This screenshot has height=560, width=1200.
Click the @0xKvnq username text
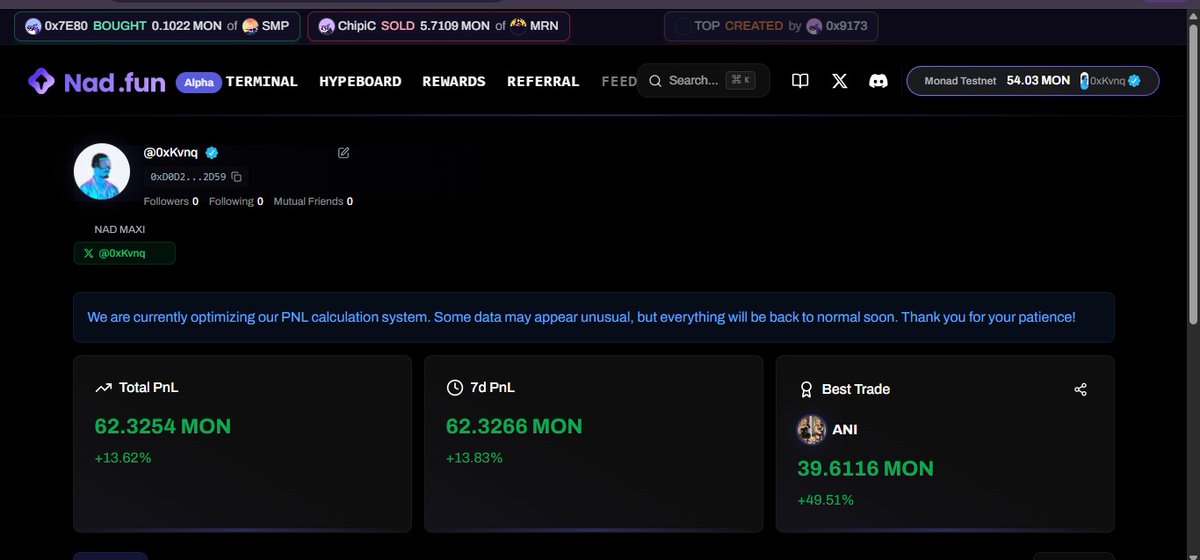(x=172, y=153)
